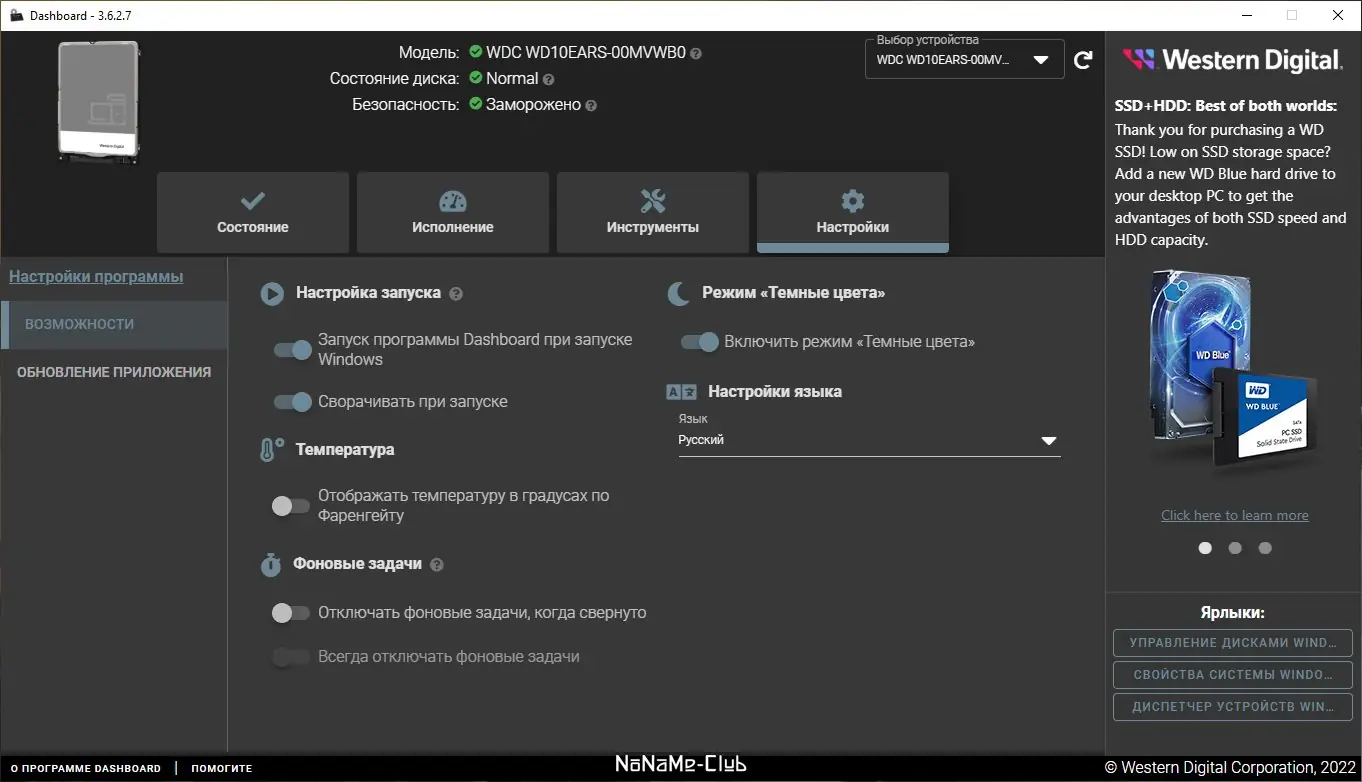The width and height of the screenshot is (1362, 782).
Task: Switch to ОБНОВЛЕНИЕ ПРИЛОЖЕНИЯ section
Action: 114,371
